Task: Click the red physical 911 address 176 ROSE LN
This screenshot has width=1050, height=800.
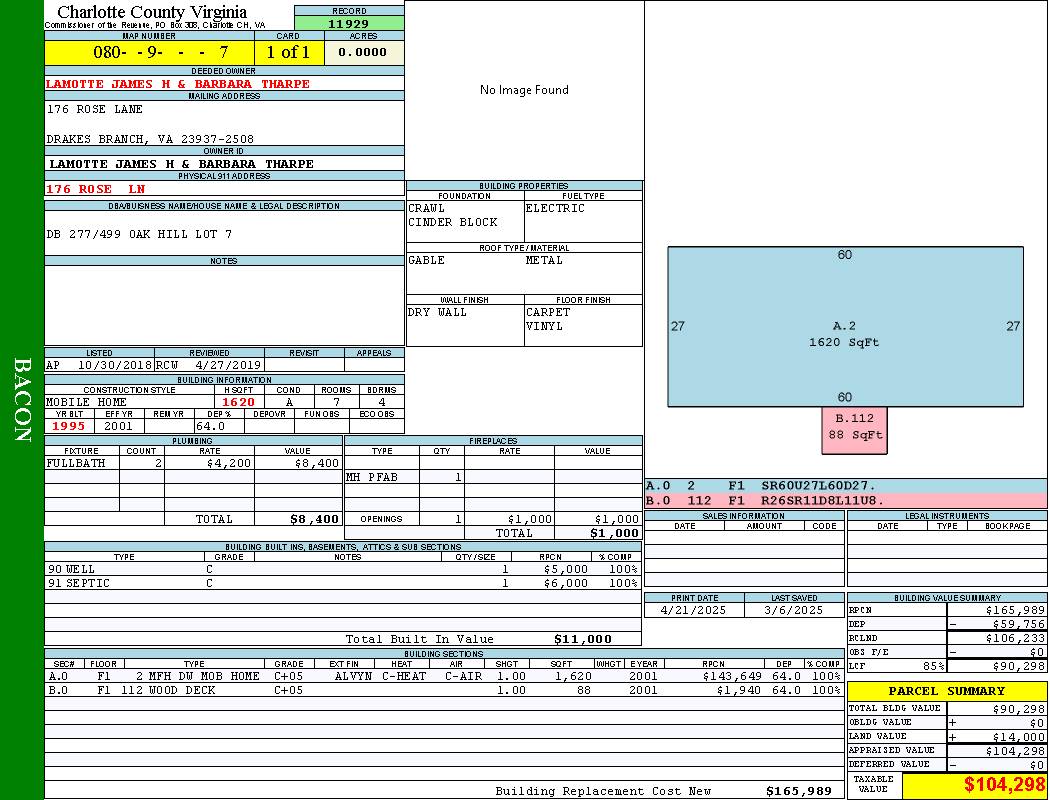Action: tap(96, 189)
